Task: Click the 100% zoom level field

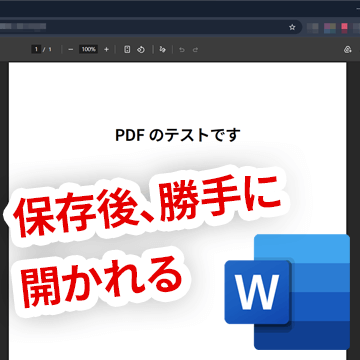Action: [x=88, y=50]
